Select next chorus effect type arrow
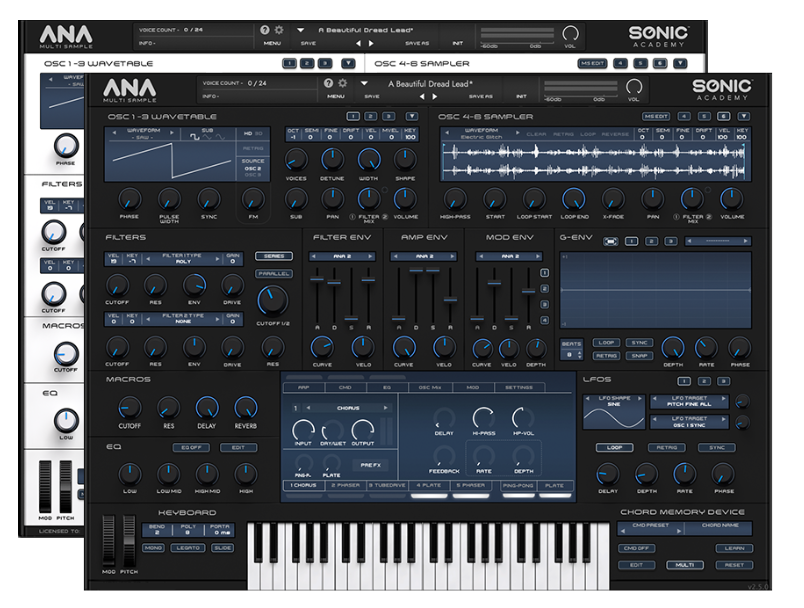 pyautogui.click(x=386, y=408)
